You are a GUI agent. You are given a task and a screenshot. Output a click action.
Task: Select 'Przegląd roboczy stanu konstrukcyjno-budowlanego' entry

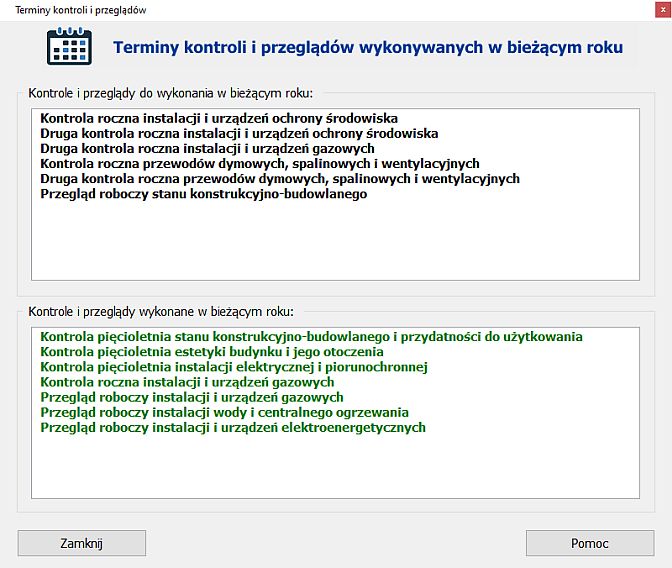click(203, 194)
